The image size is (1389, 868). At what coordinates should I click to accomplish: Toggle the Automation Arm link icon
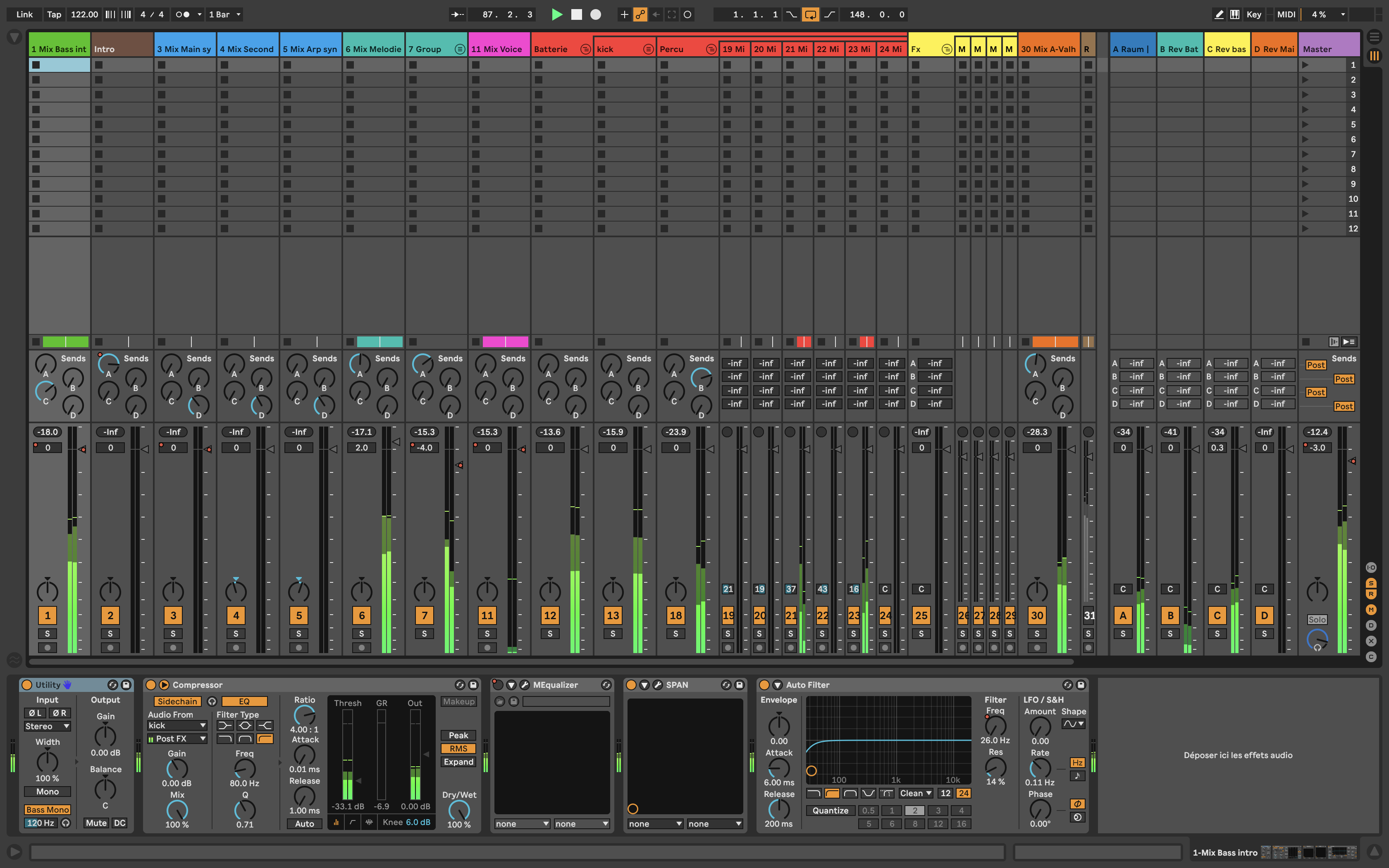(x=640, y=14)
